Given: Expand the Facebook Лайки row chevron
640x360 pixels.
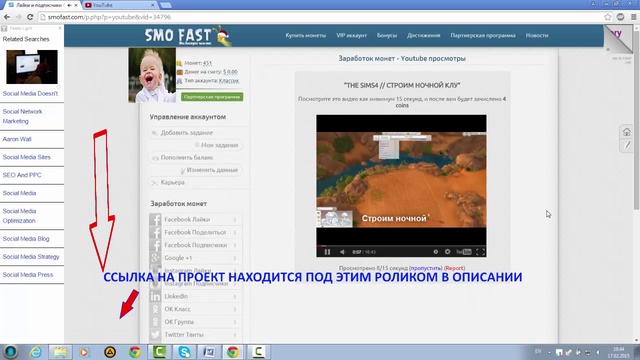Looking at the screenshot, I should pyautogui.click(x=235, y=220).
